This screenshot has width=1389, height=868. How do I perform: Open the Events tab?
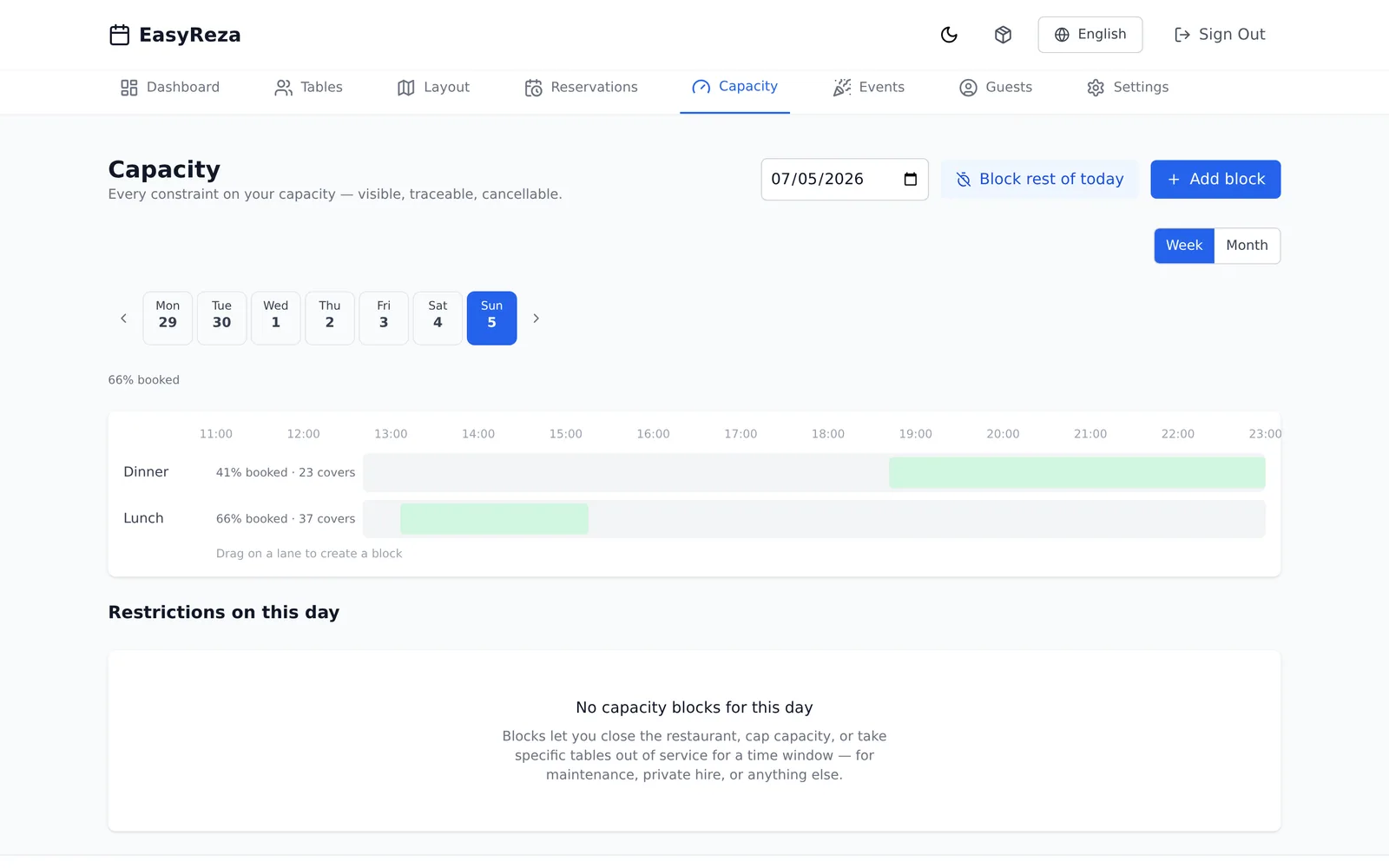pos(868,88)
